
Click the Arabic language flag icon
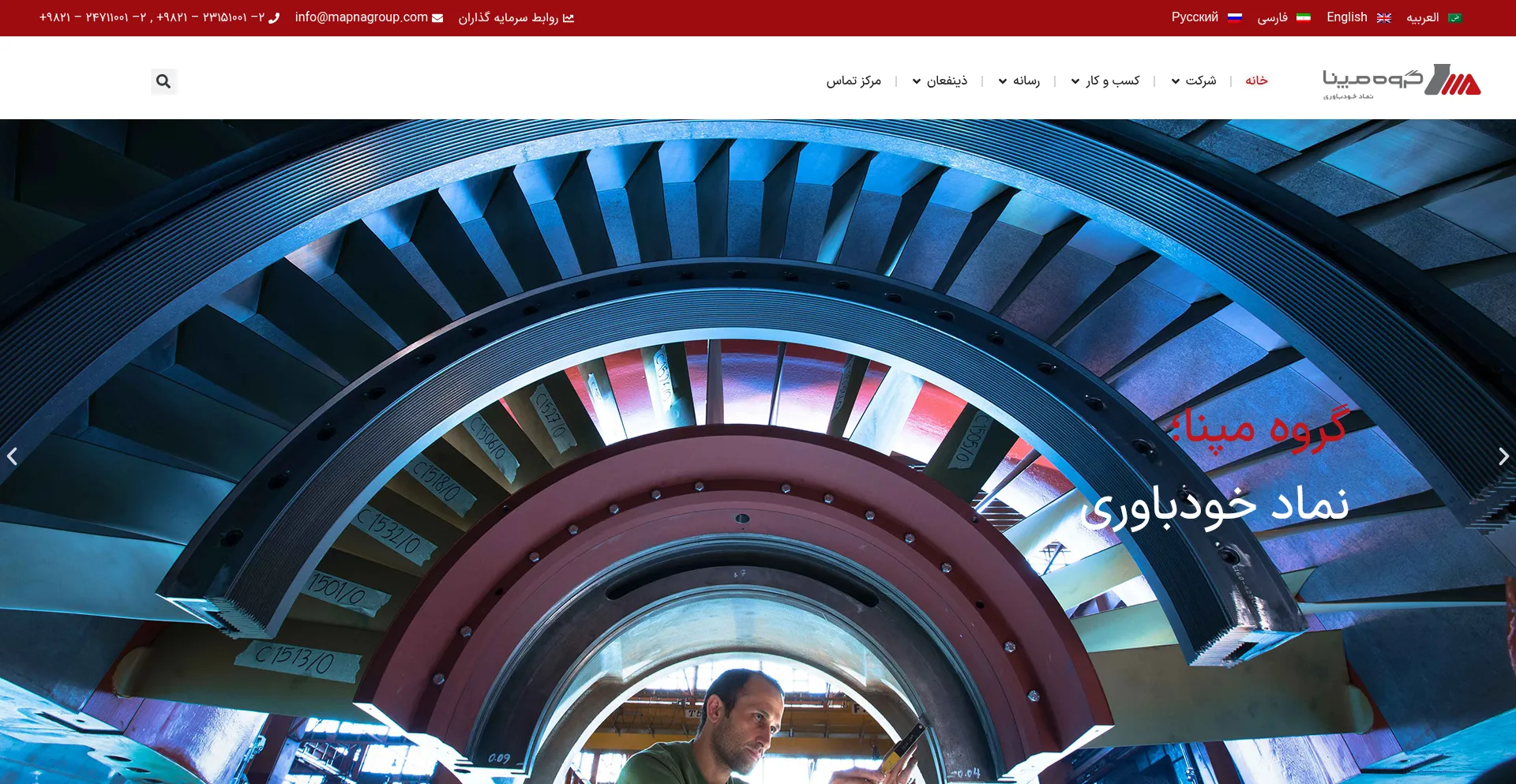(x=1454, y=17)
